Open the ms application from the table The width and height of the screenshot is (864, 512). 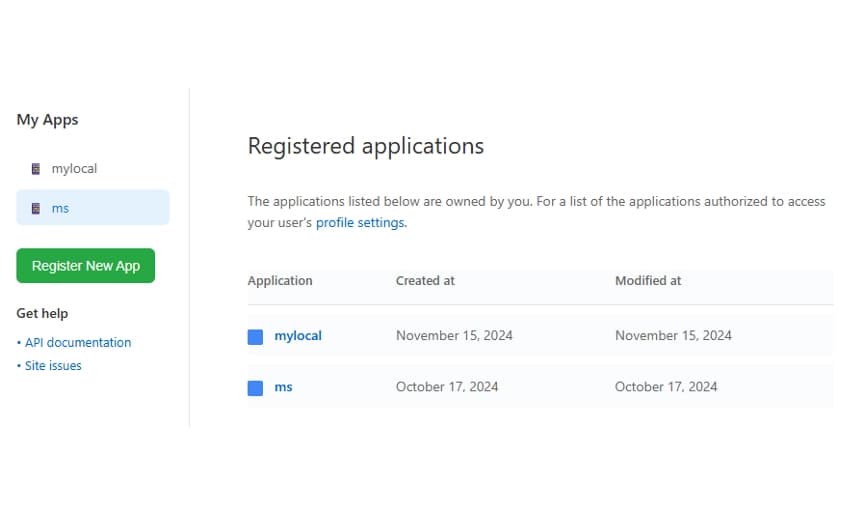tap(283, 387)
